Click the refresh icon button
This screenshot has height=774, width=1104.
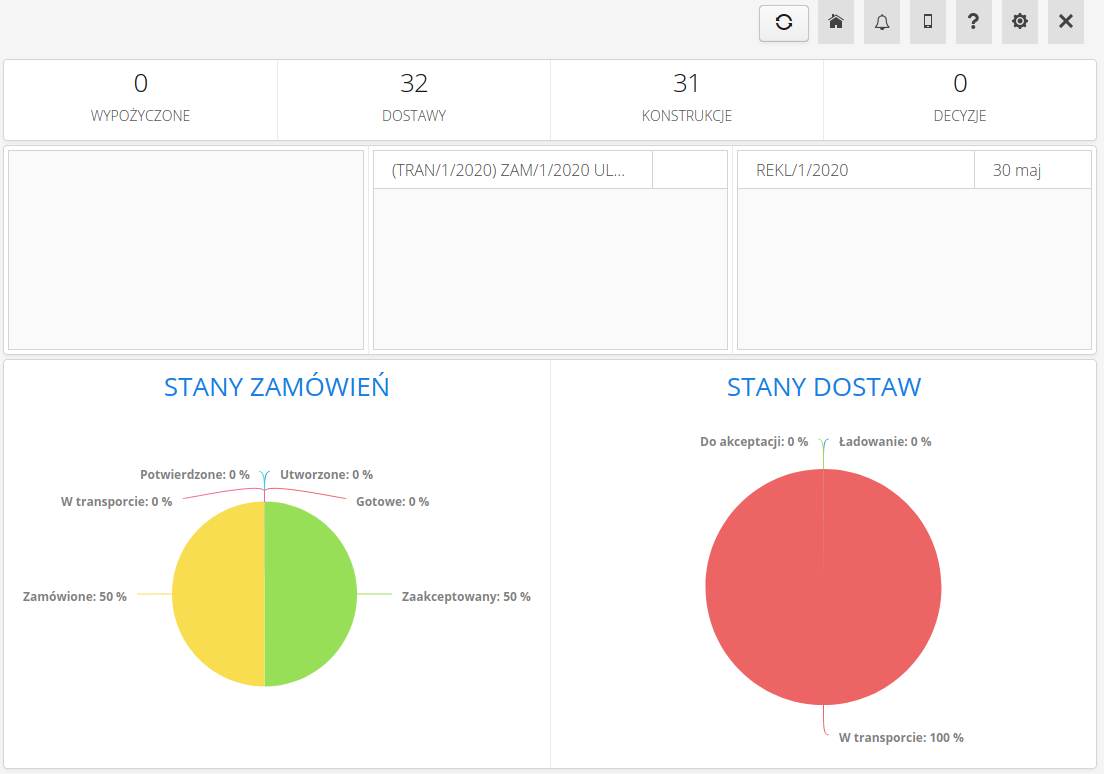click(784, 22)
